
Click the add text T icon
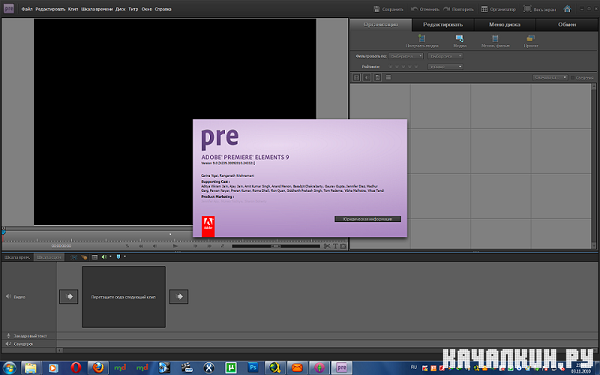(x=335, y=246)
